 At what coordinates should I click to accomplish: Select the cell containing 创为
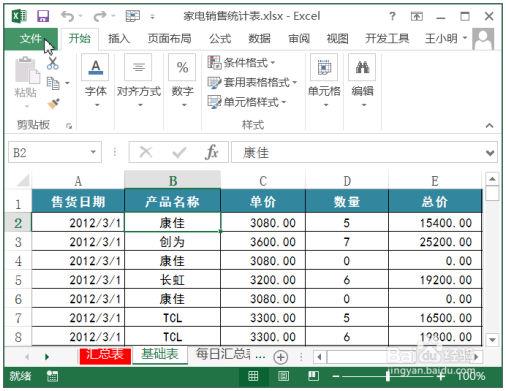(x=172, y=242)
